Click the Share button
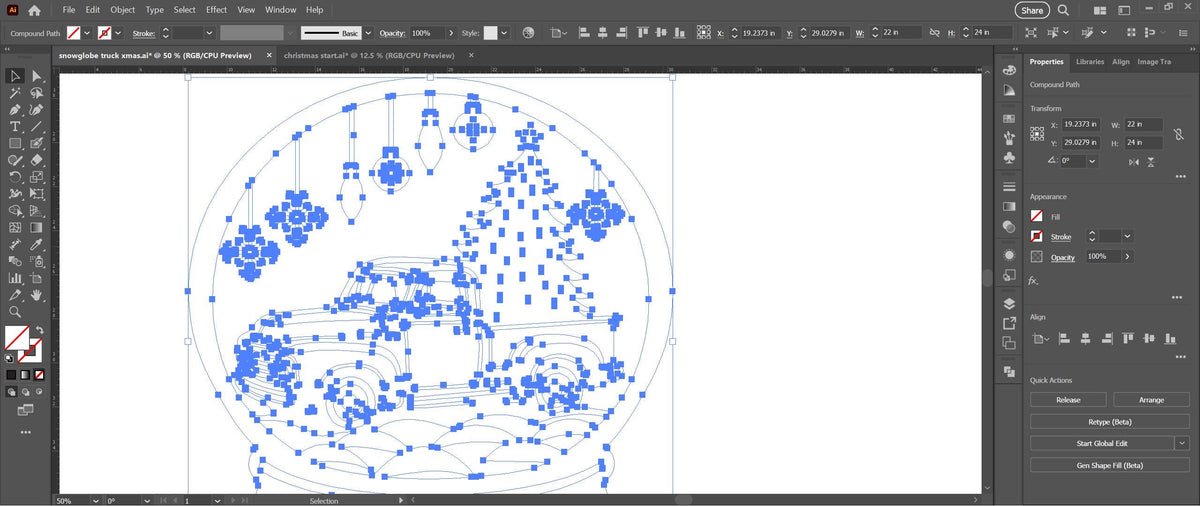 [1032, 10]
